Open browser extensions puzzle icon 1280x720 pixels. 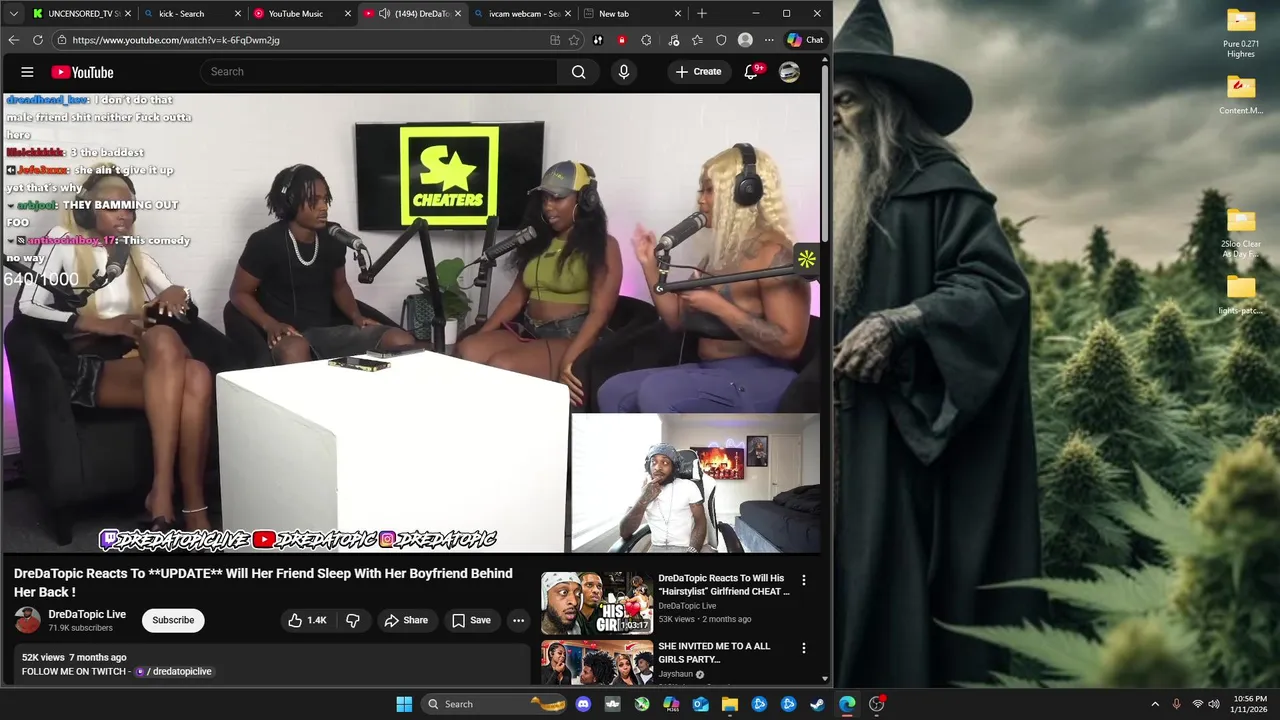tap(646, 40)
